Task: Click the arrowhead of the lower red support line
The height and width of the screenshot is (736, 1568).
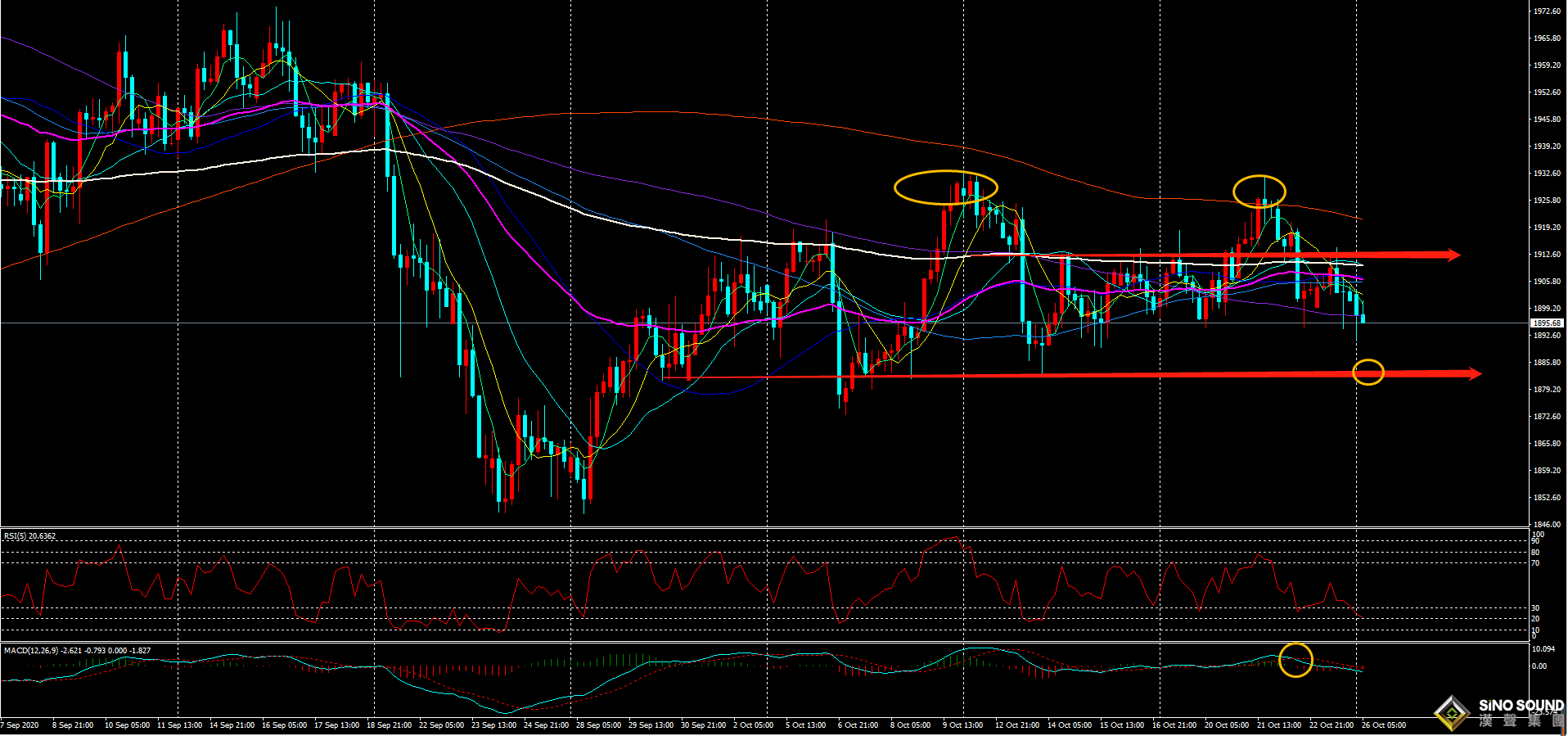Action: click(x=1474, y=374)
